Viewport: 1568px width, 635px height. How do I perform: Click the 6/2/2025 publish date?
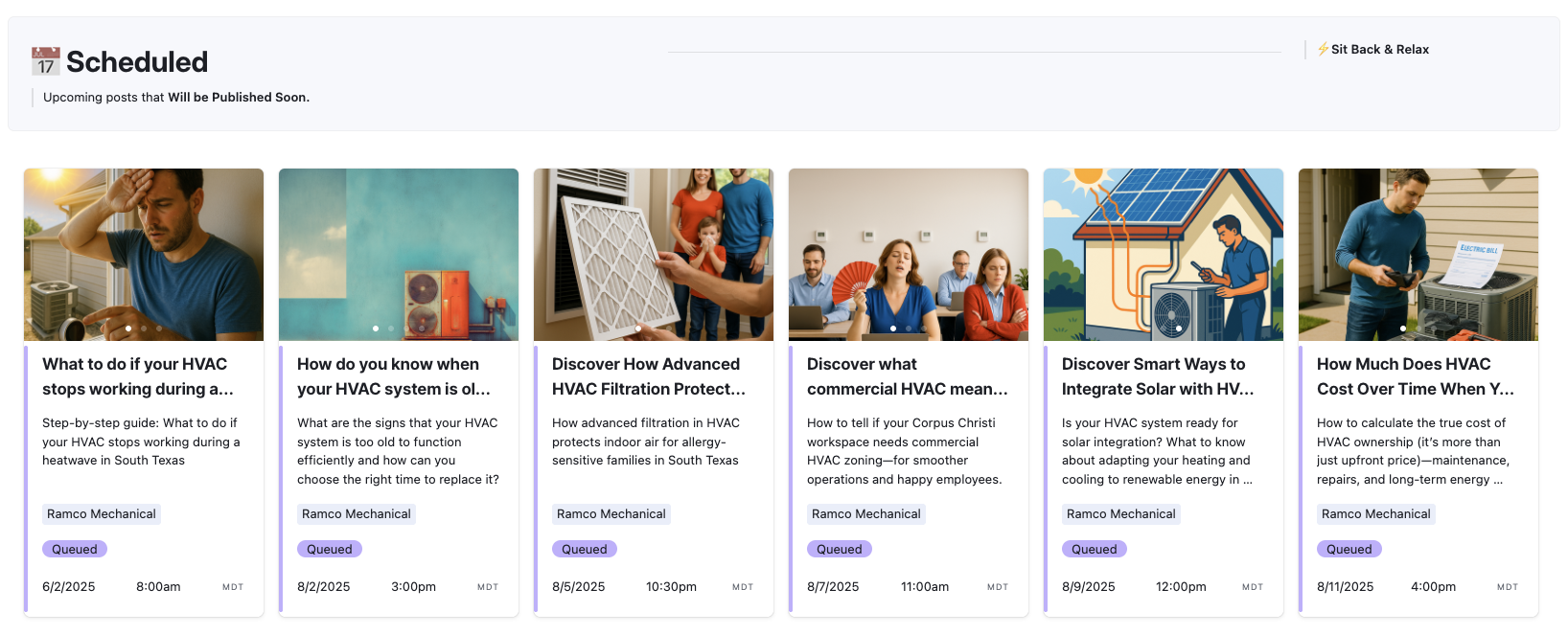click(69, 587)
